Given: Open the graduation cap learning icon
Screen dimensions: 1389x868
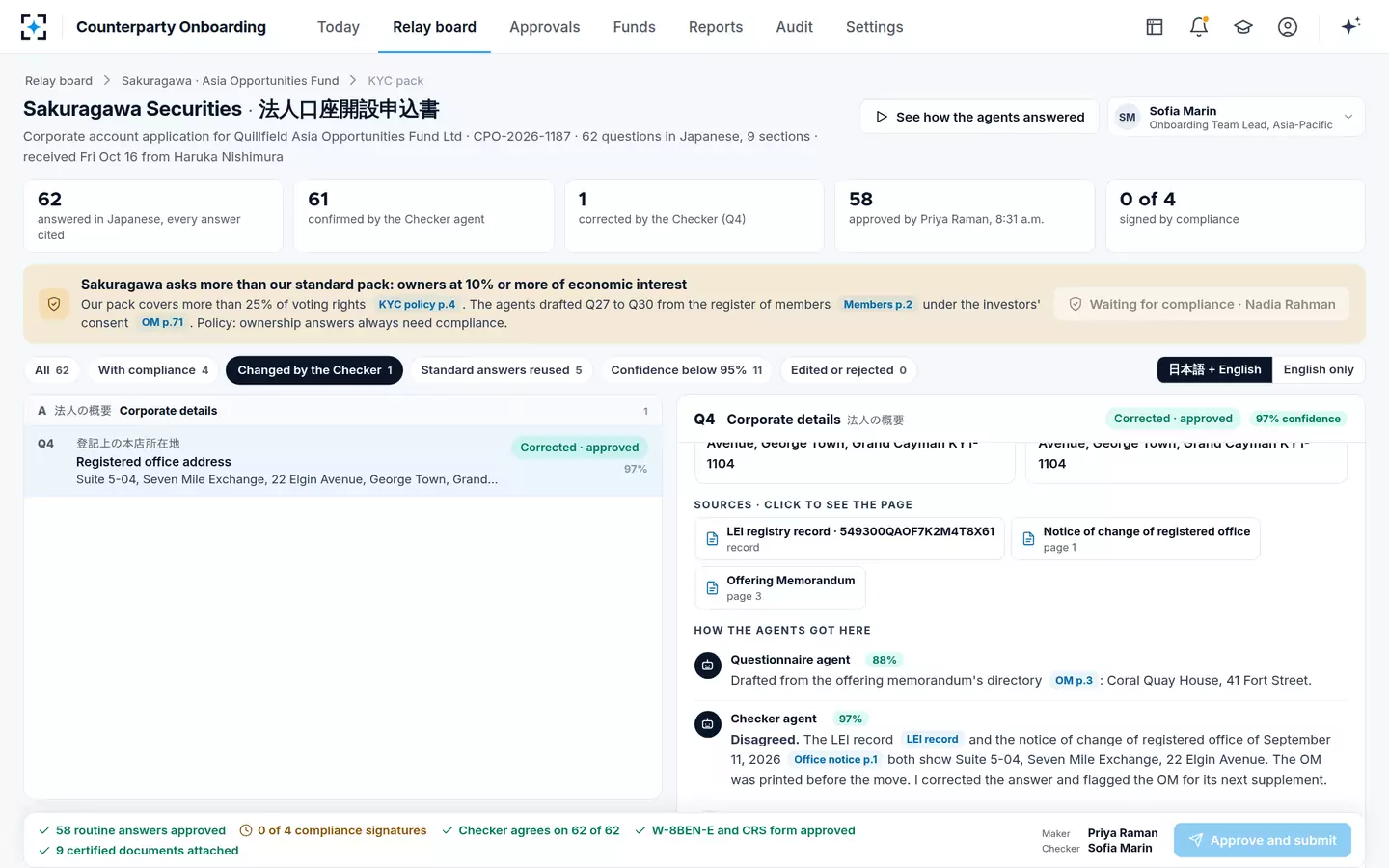Looking at the screenshot, I should coord(1243,27).
